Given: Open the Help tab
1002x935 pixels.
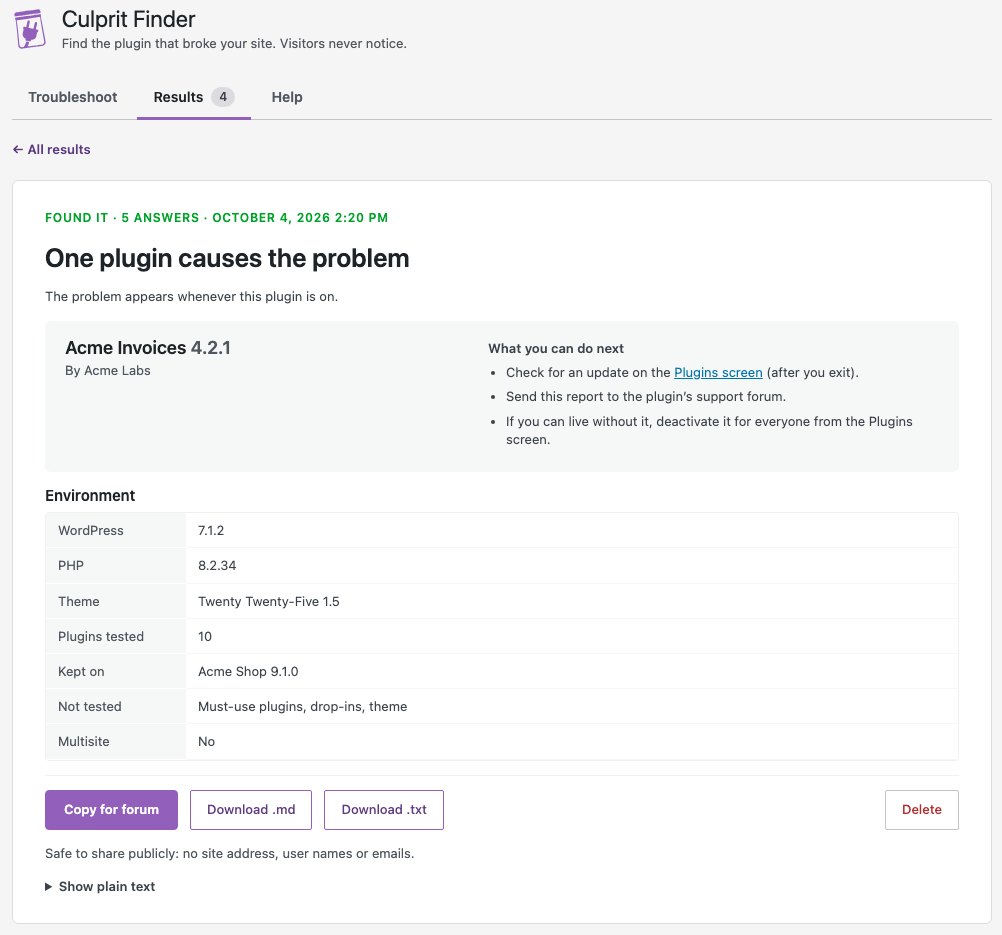Looking at the screenshot, I should click(287, 97).
